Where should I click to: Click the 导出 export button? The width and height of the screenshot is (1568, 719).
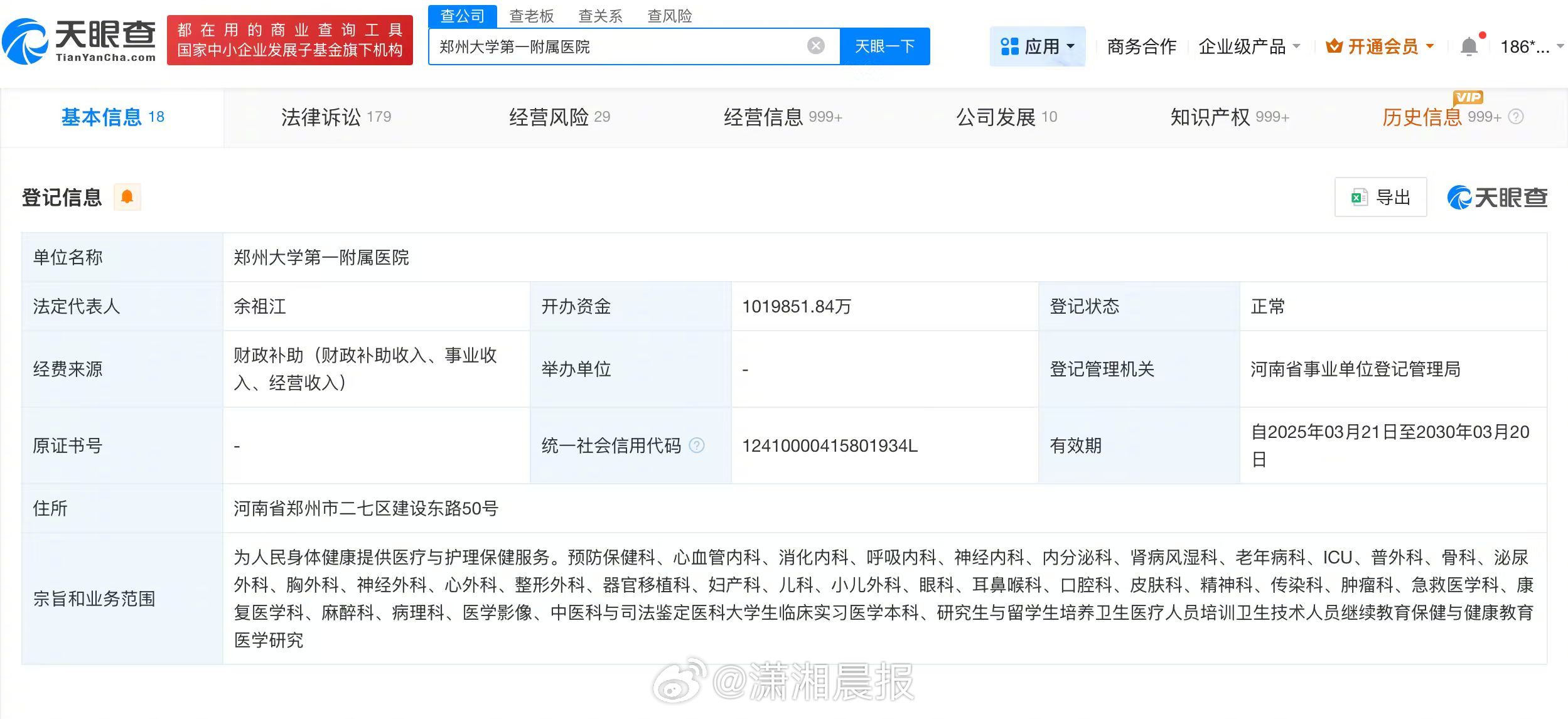1380,197
